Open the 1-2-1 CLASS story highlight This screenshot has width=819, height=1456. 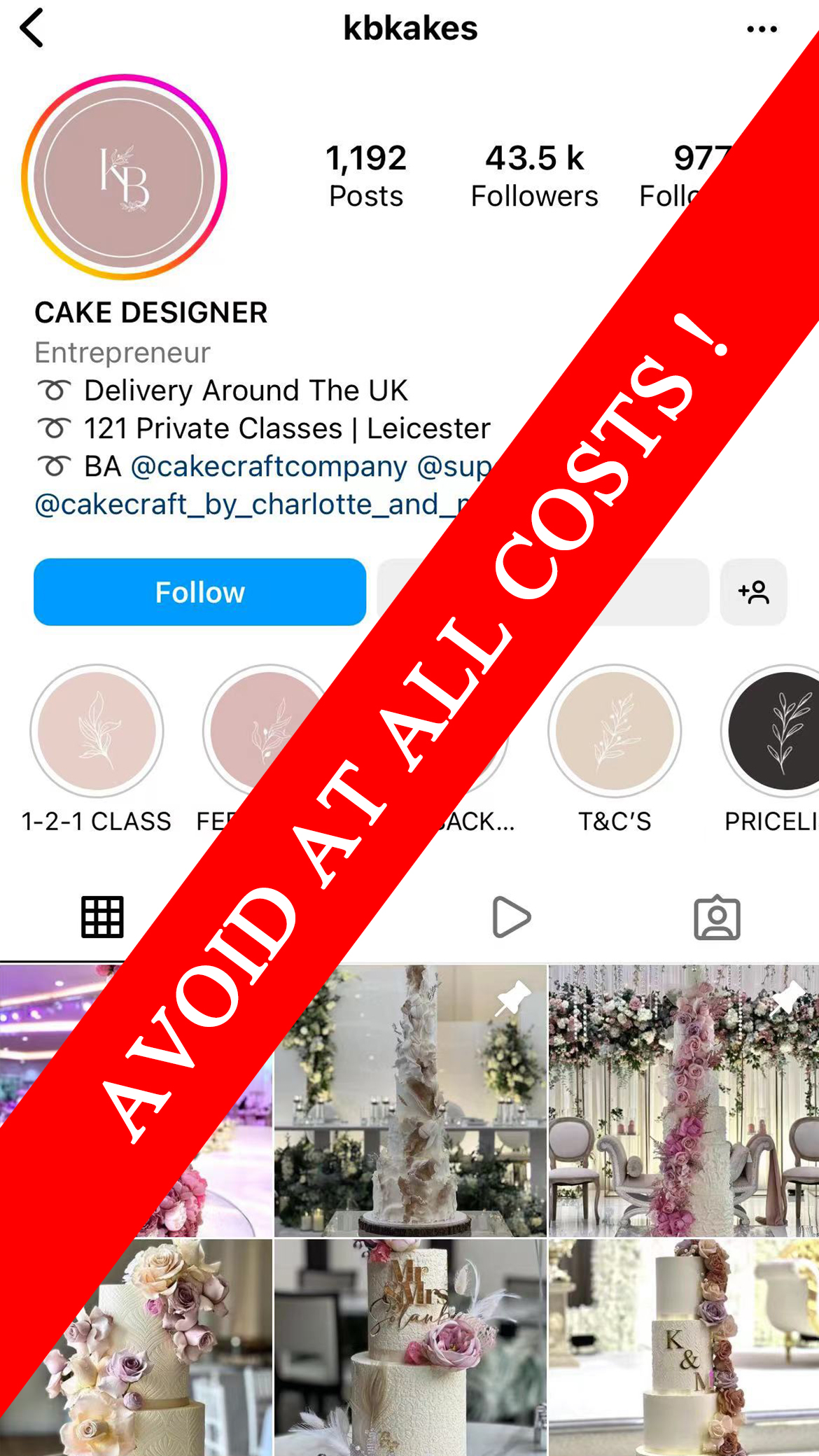coord(97,731)
